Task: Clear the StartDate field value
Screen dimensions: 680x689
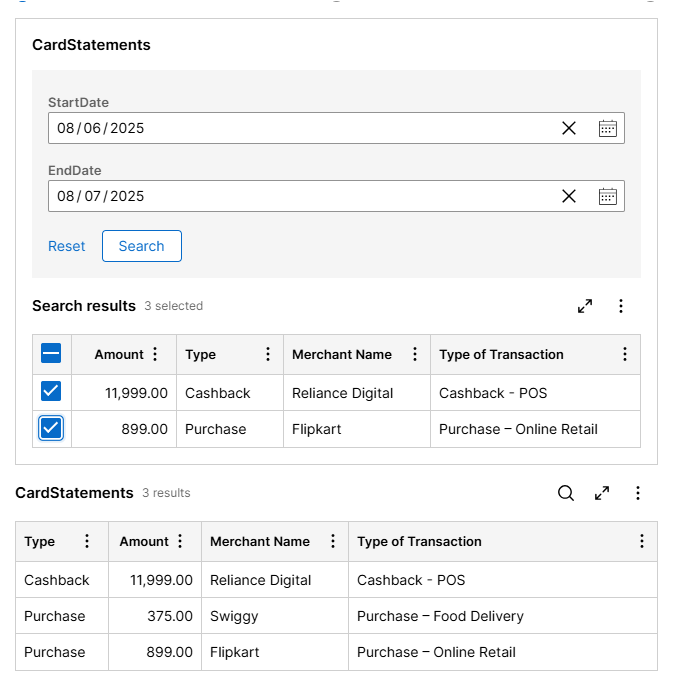Action: click(568, 128)
